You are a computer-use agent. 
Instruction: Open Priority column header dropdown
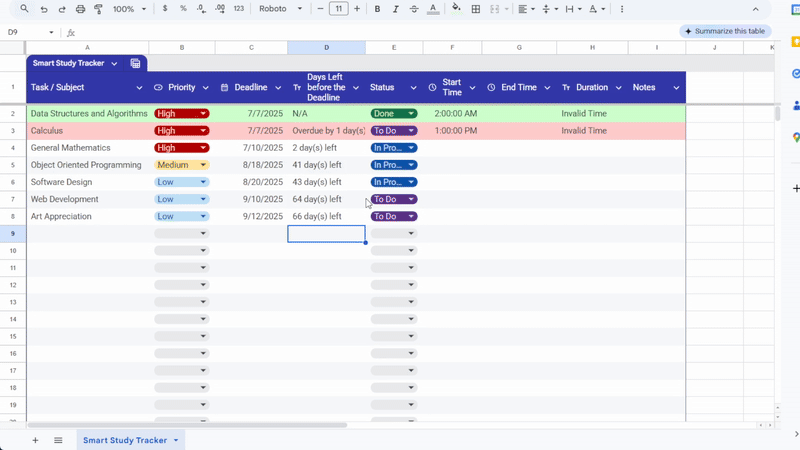pos(206,88)
